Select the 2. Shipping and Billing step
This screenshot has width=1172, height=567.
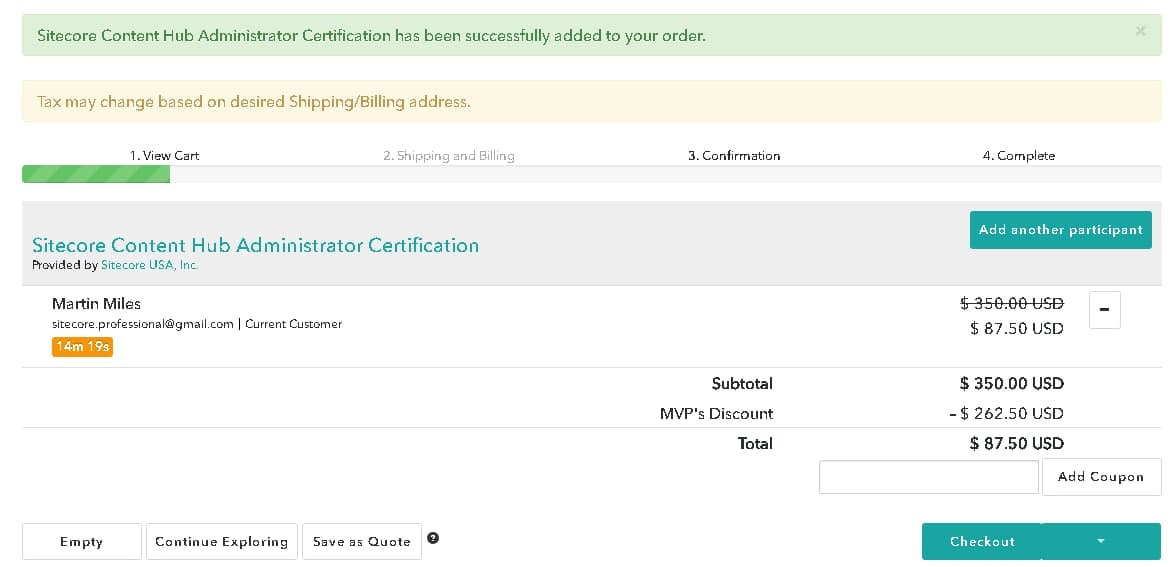pos(448,155)
